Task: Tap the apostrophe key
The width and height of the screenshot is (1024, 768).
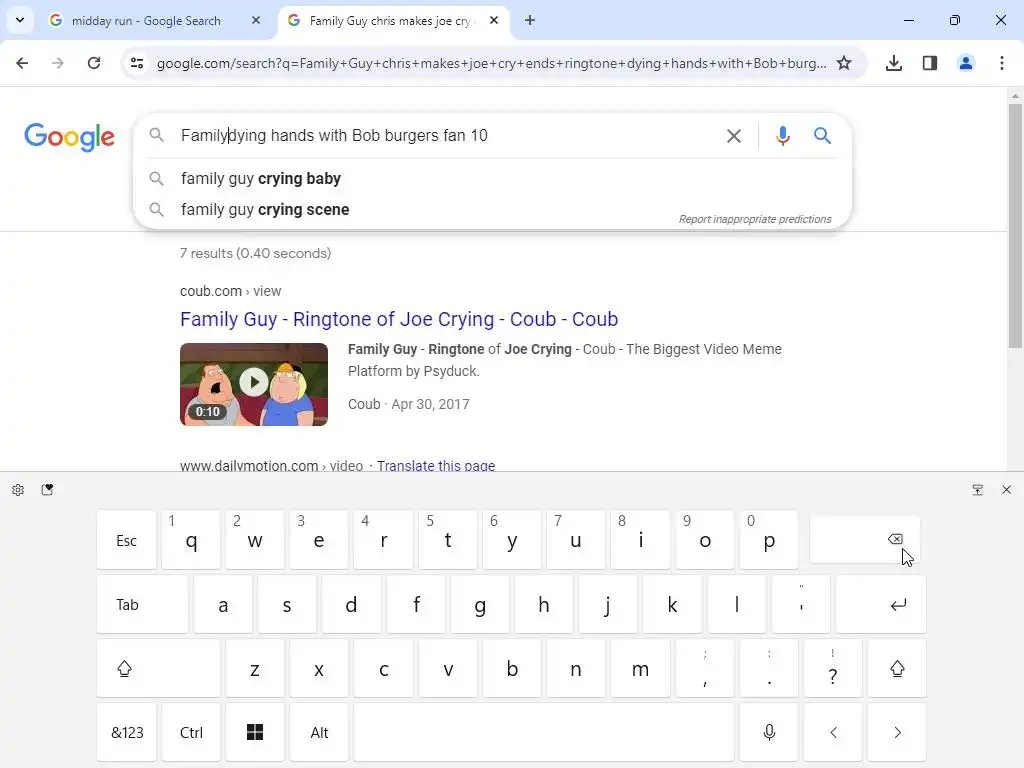Action: (801, 604)
